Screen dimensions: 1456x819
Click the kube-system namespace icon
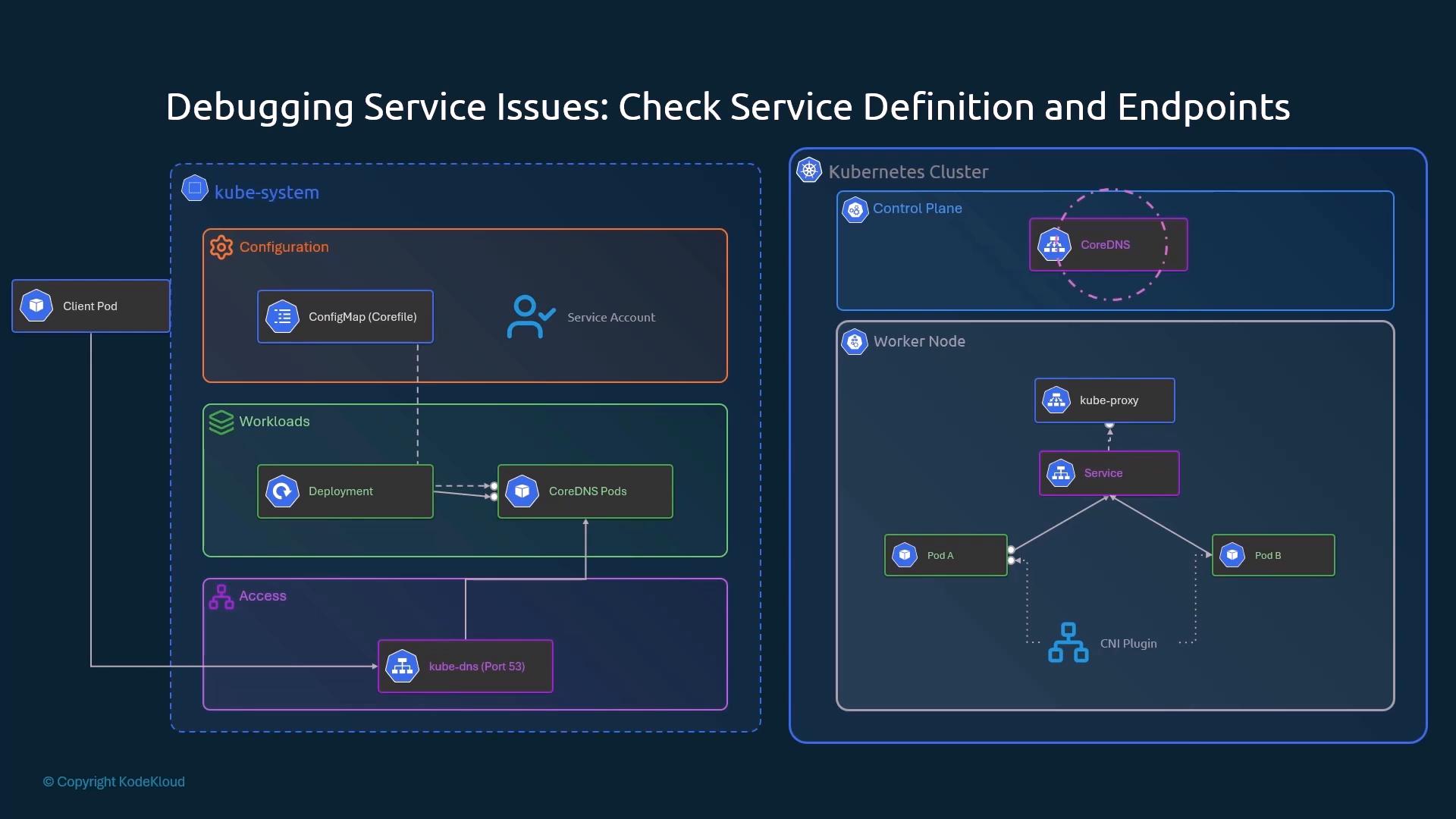(195, 188)
